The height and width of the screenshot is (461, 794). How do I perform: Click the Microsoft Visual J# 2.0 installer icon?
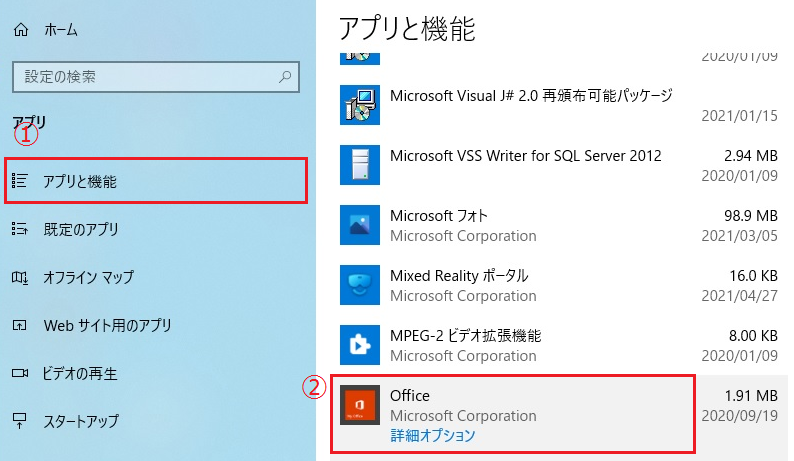click(x=360, y=105)
